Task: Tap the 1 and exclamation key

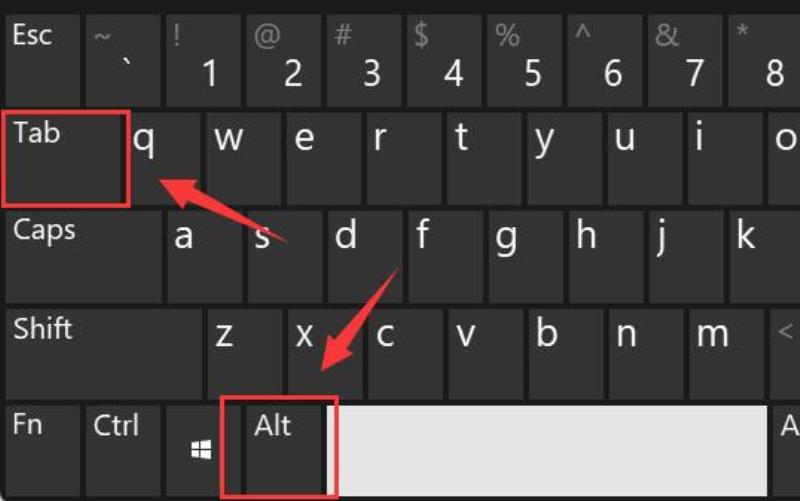Action: (203, 60)
